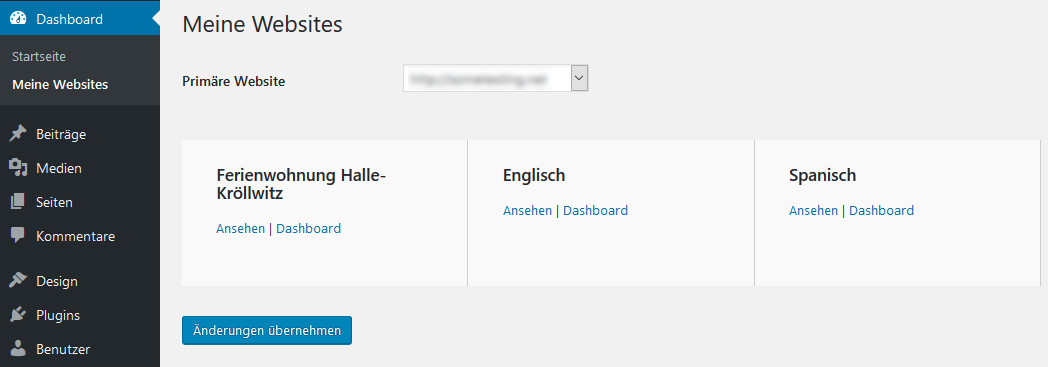Open the Englisch site Dashboard link

[x=596, y=211]
